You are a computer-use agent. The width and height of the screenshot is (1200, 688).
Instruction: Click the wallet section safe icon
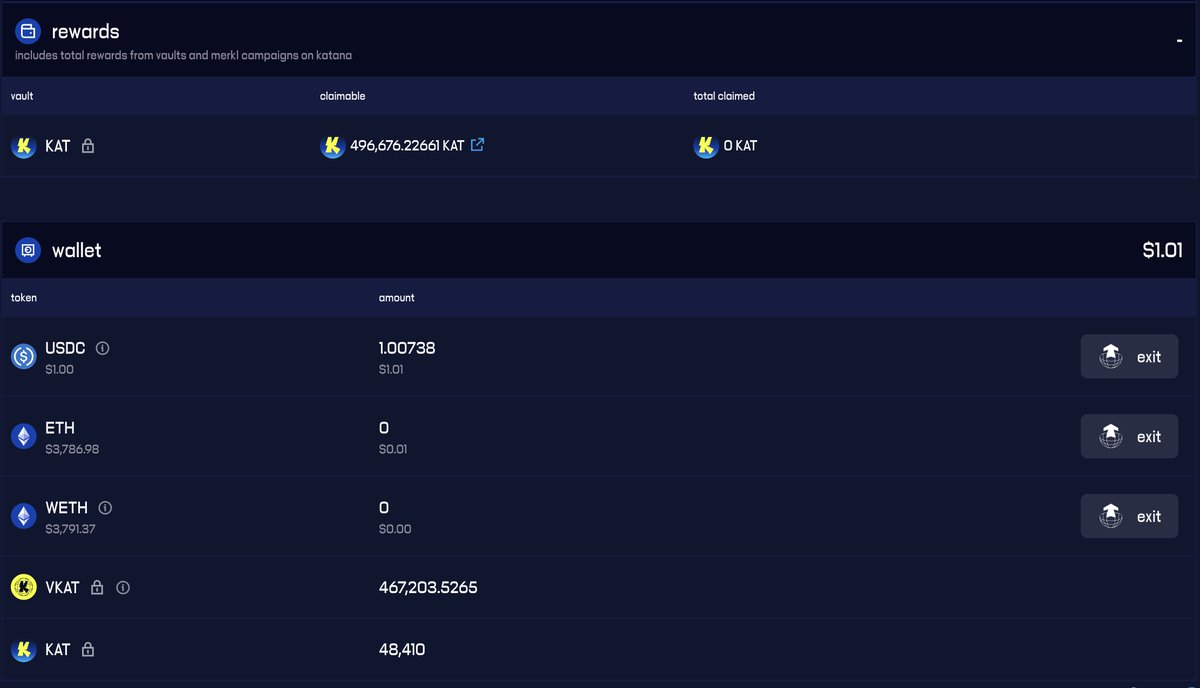coord(28,250)
